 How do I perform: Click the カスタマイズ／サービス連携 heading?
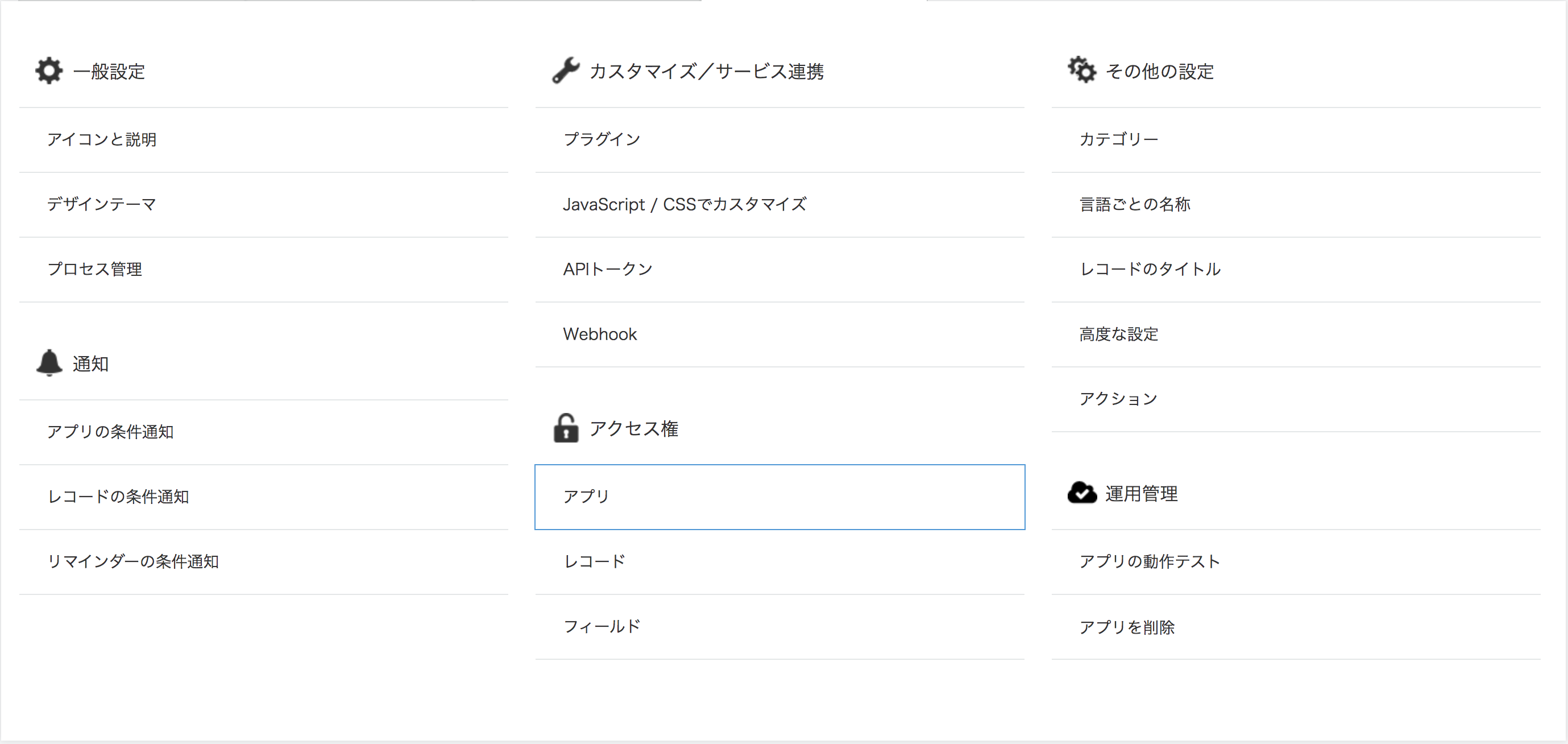707,72
